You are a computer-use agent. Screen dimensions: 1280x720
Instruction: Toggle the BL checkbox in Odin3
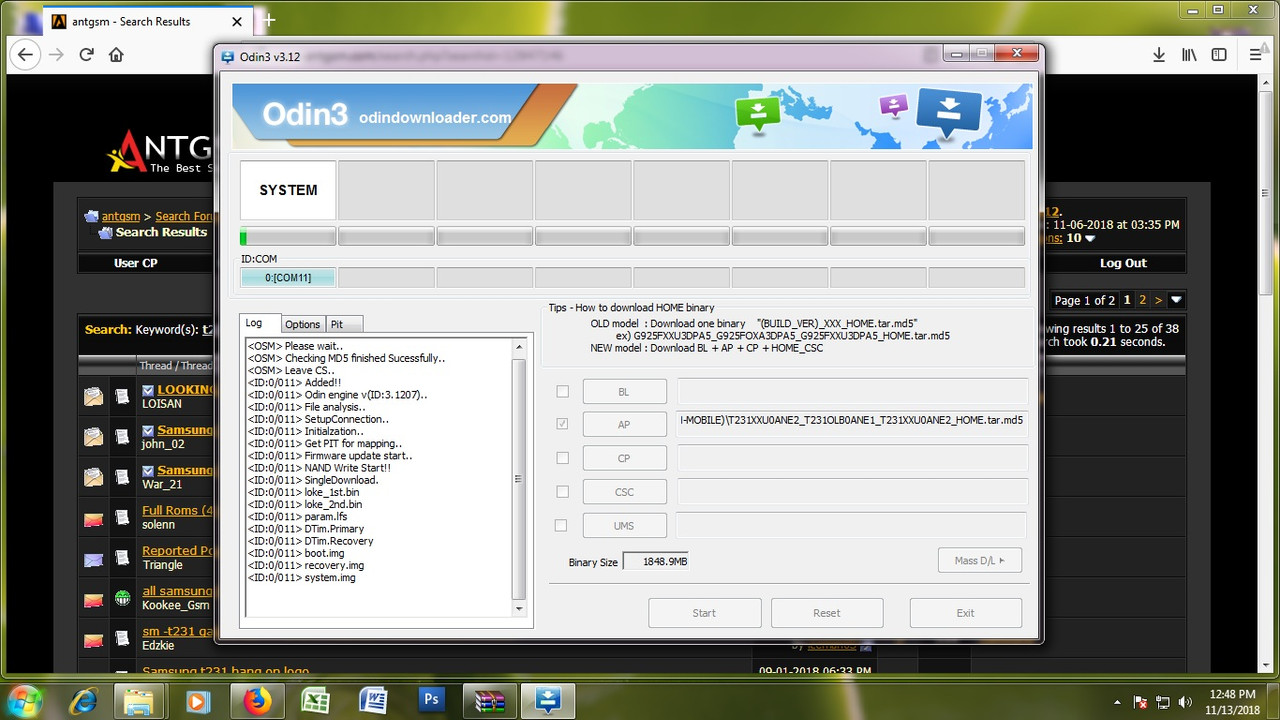[562, 391]
